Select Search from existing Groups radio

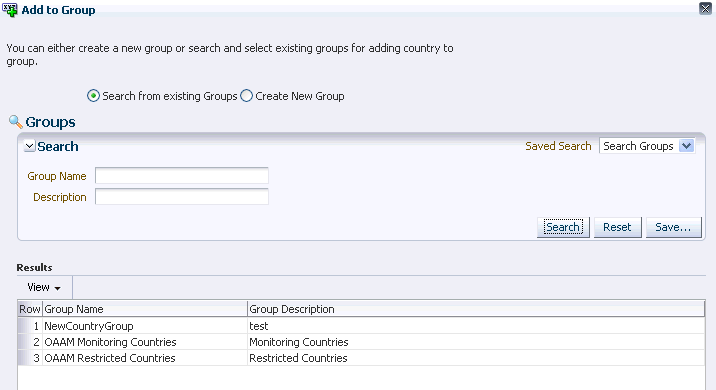pos(93,96)
